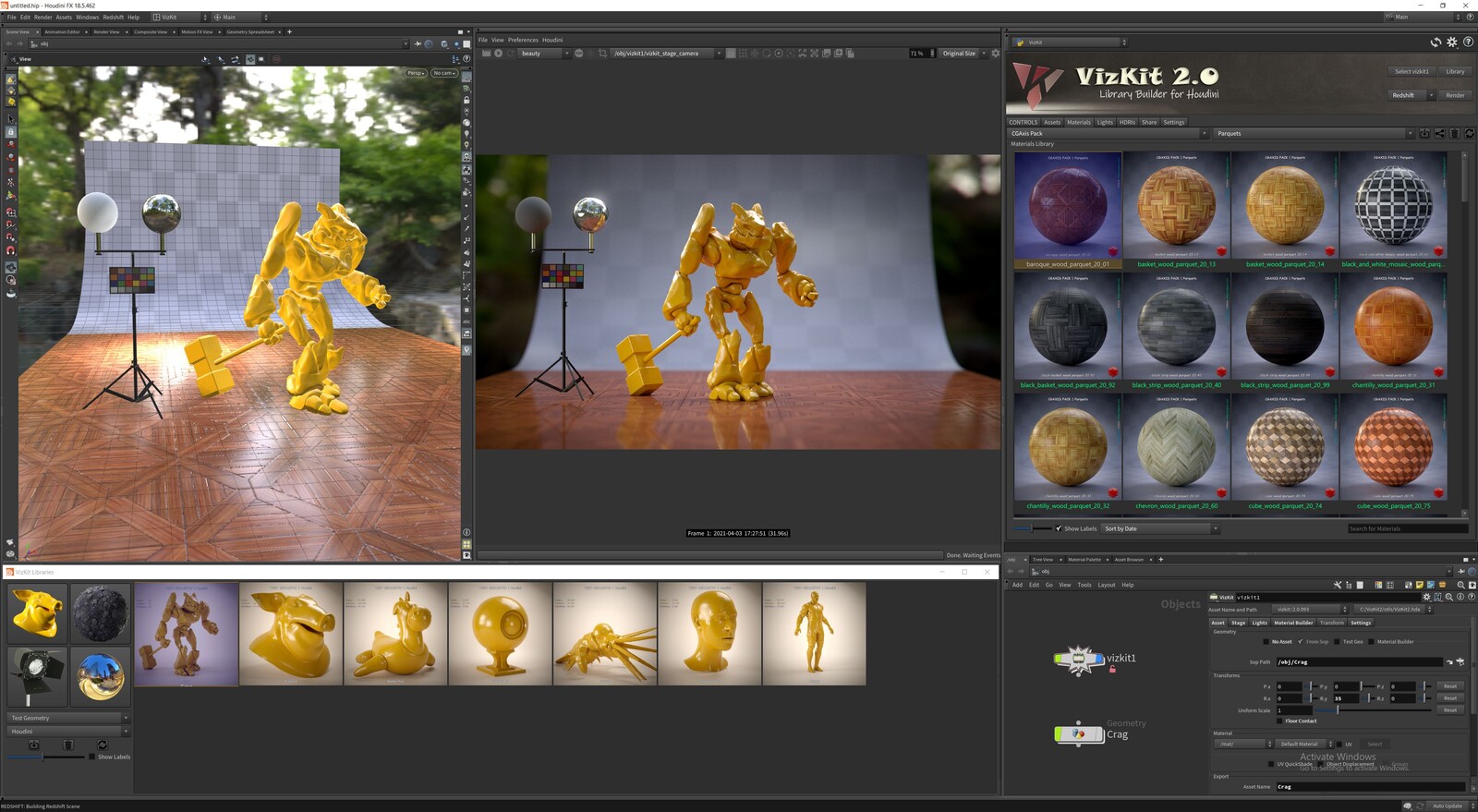Click the Reset button for Uniform Scale
Image resolution: width=1478 pixels, height=812 pixels.
coord(1450,710)
